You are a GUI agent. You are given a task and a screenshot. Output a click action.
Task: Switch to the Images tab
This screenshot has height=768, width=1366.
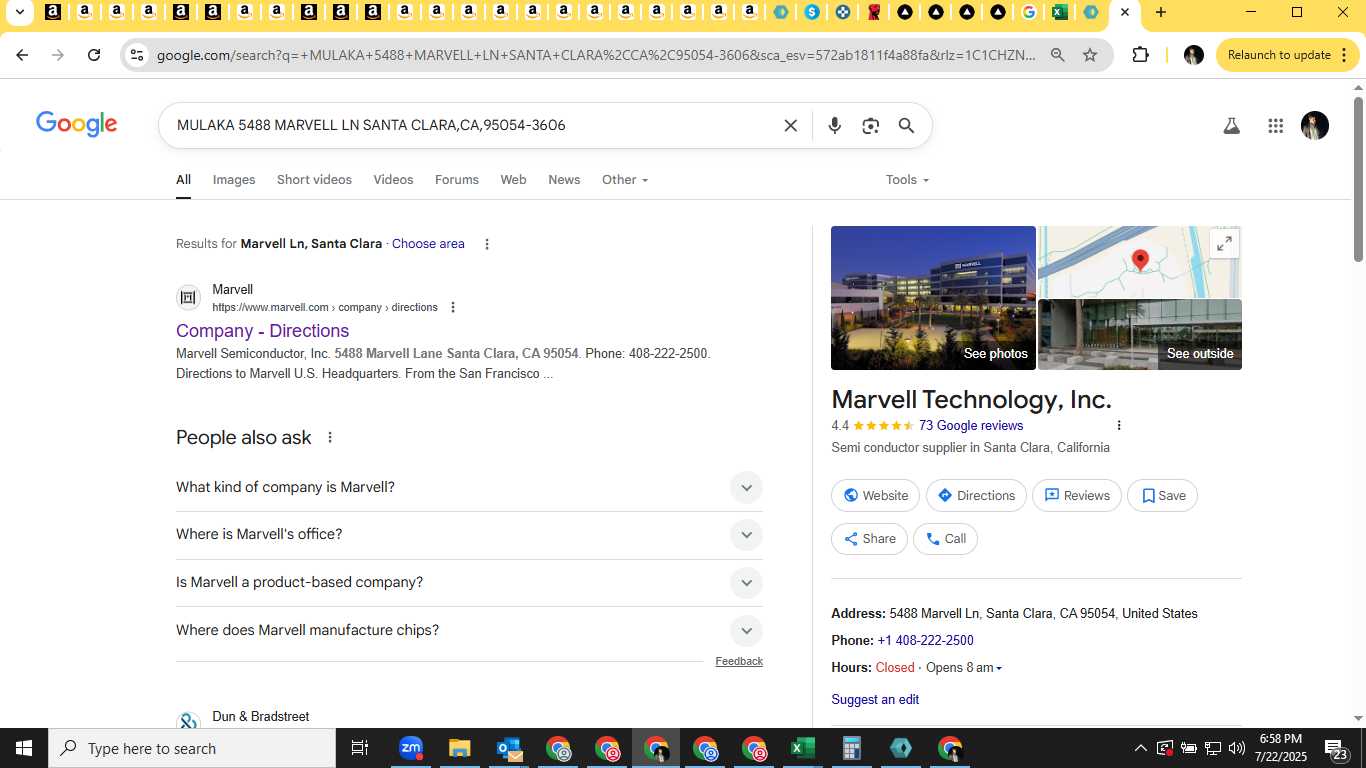click(x=234, y=180)
